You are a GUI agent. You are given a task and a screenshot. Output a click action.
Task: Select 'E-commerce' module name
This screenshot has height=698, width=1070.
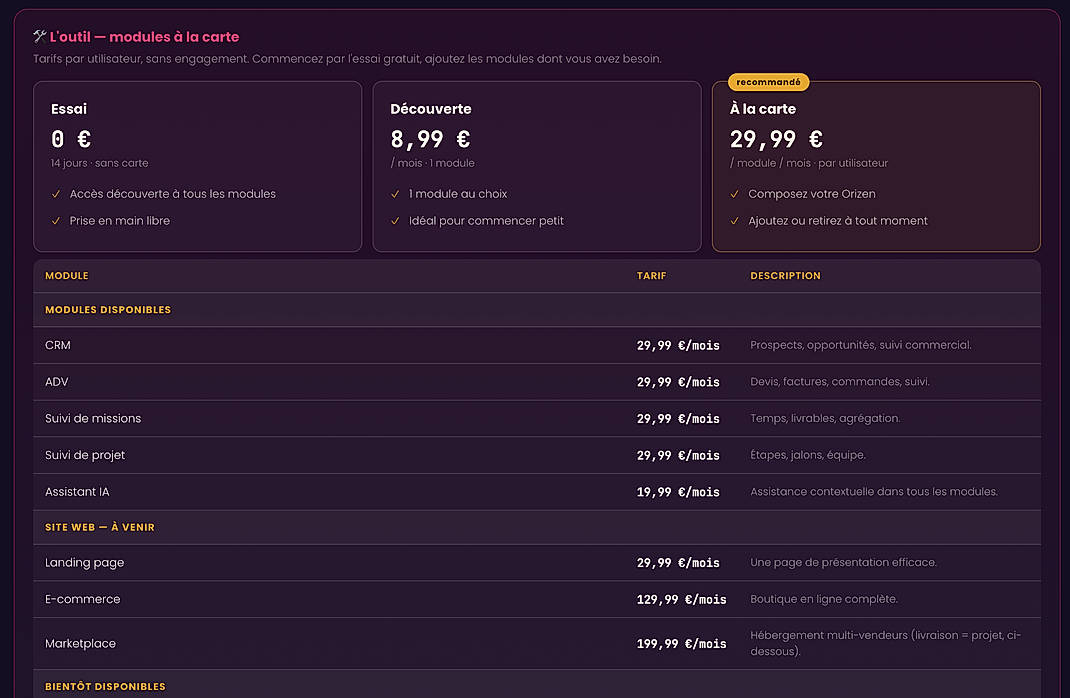[83, 599]
